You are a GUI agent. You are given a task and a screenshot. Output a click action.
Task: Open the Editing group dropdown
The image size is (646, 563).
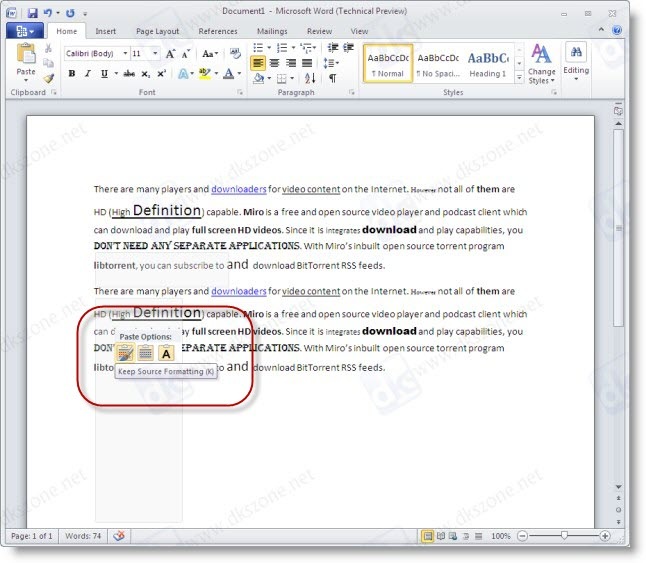pos(576,62)
